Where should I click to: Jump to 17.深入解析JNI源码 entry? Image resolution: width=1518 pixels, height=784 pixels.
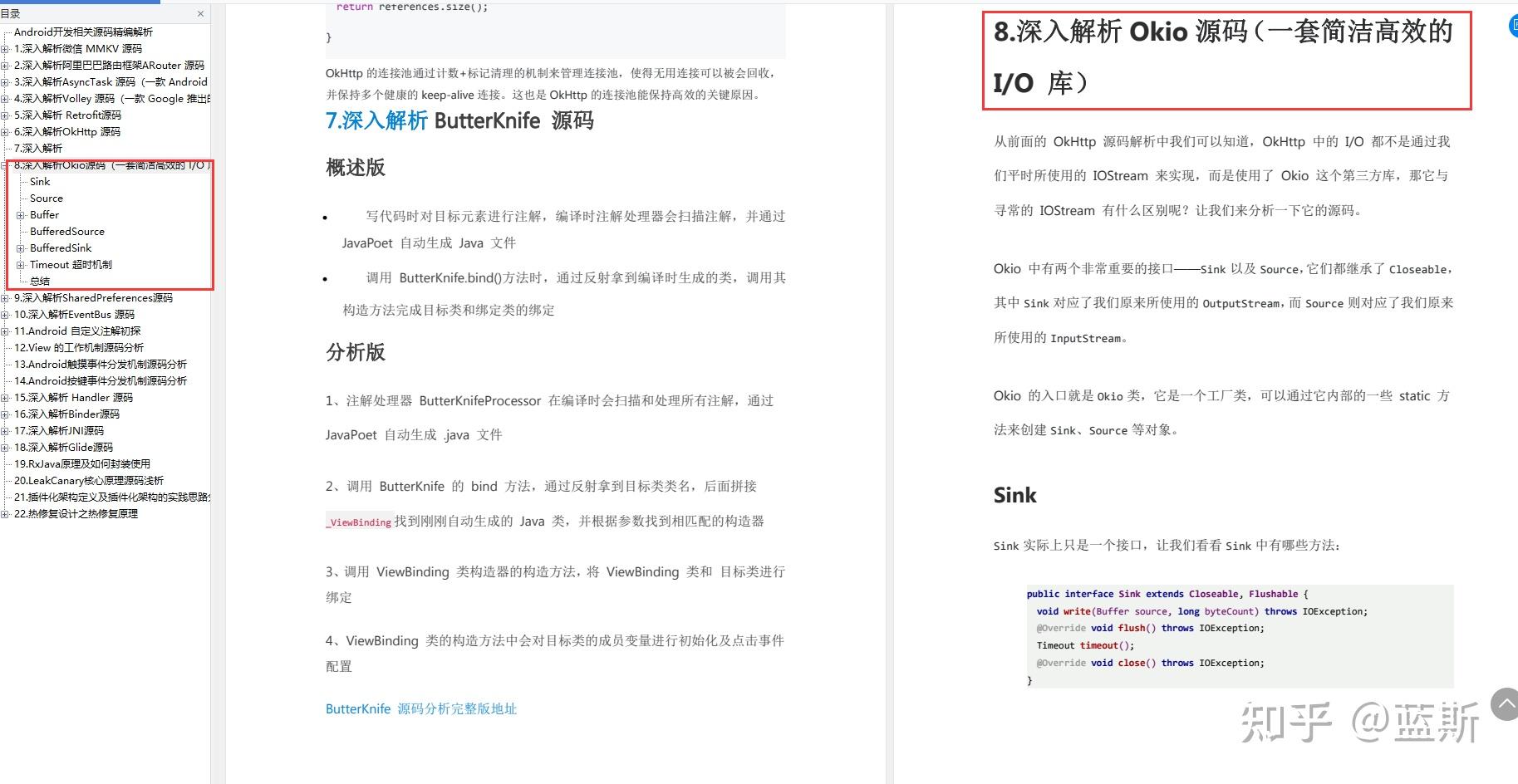click(59, 431)
